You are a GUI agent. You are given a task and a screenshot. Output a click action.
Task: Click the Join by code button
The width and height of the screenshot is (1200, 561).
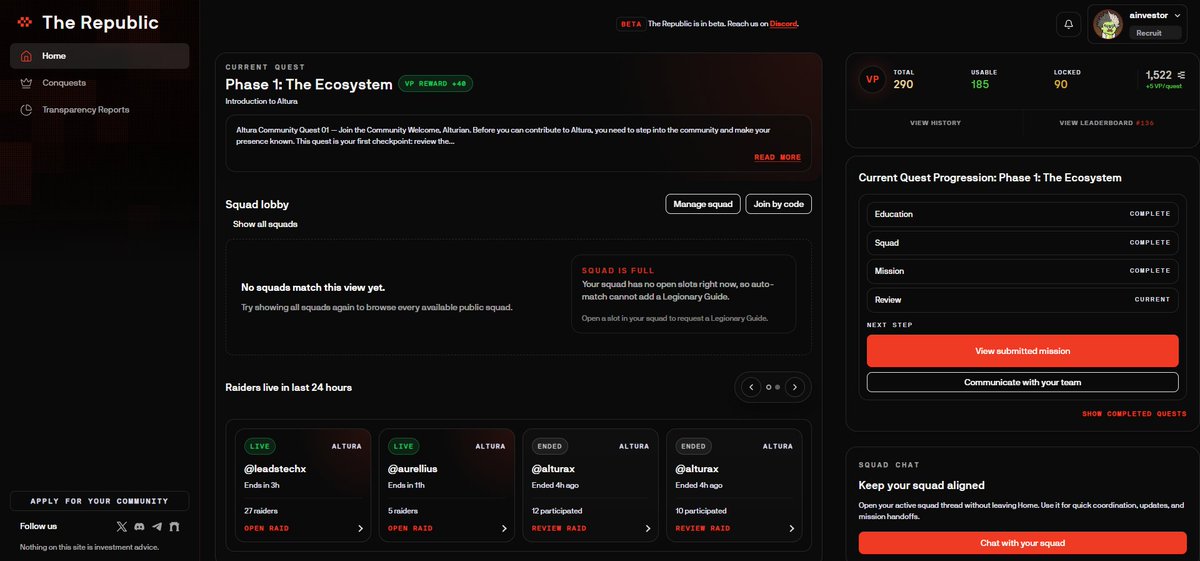coord(778,204)
